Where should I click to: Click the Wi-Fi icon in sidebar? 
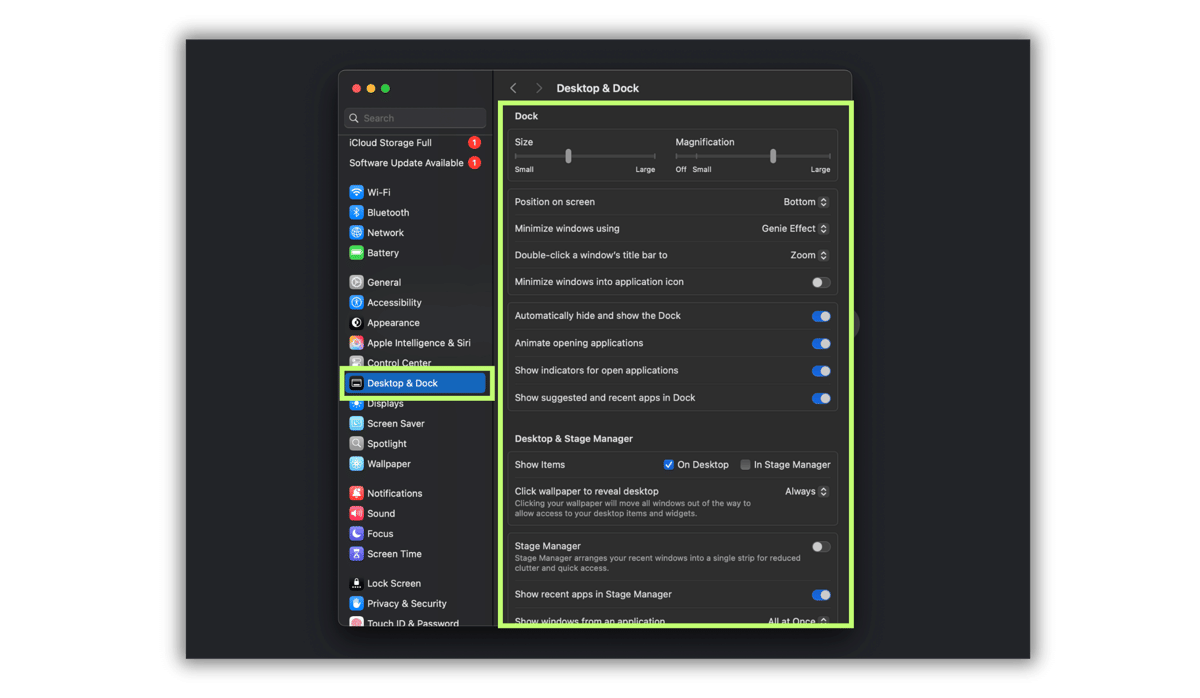[356, 192]
